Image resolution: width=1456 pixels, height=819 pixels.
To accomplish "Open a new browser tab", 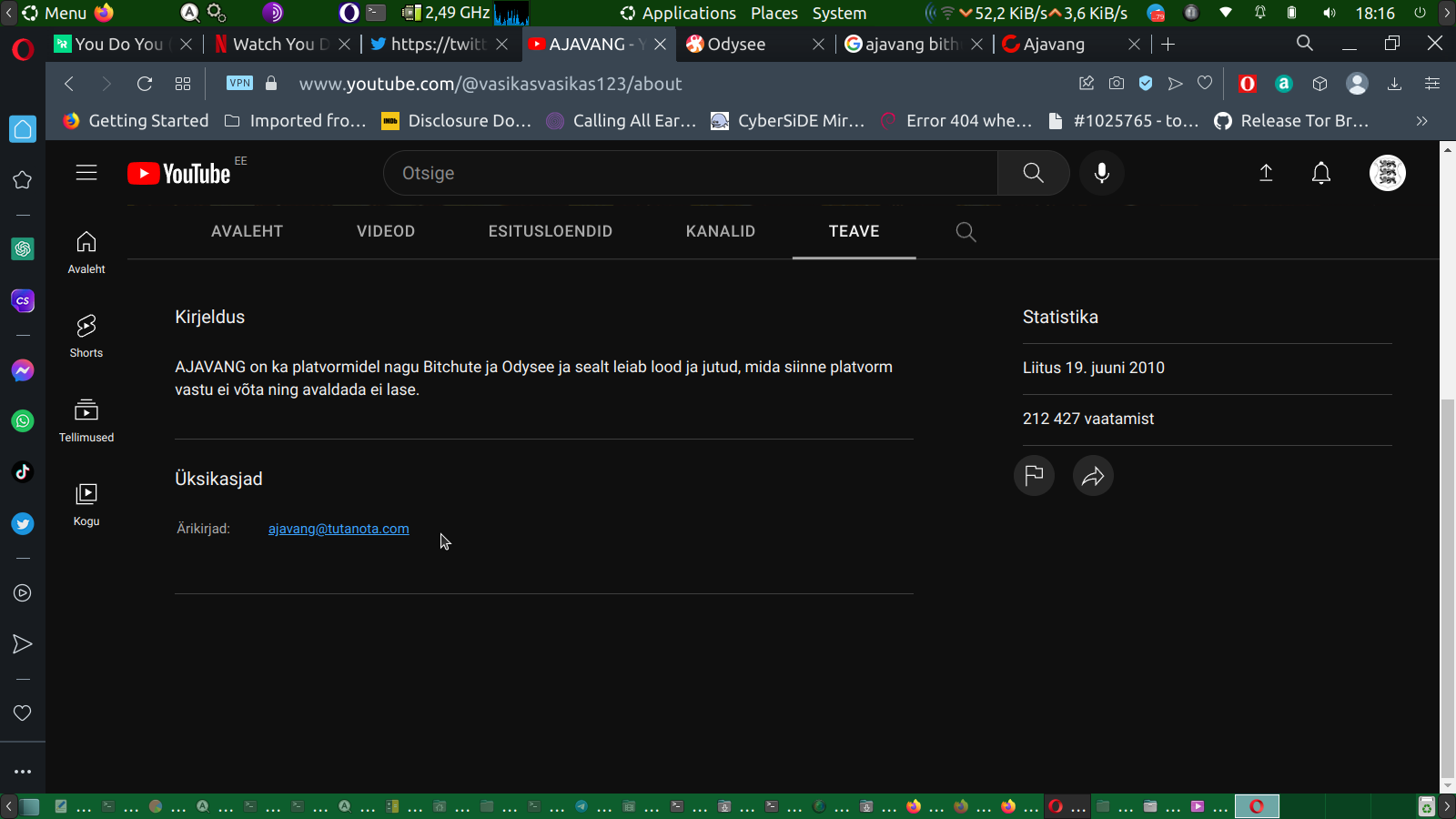I will click(x=1168, y=44).
